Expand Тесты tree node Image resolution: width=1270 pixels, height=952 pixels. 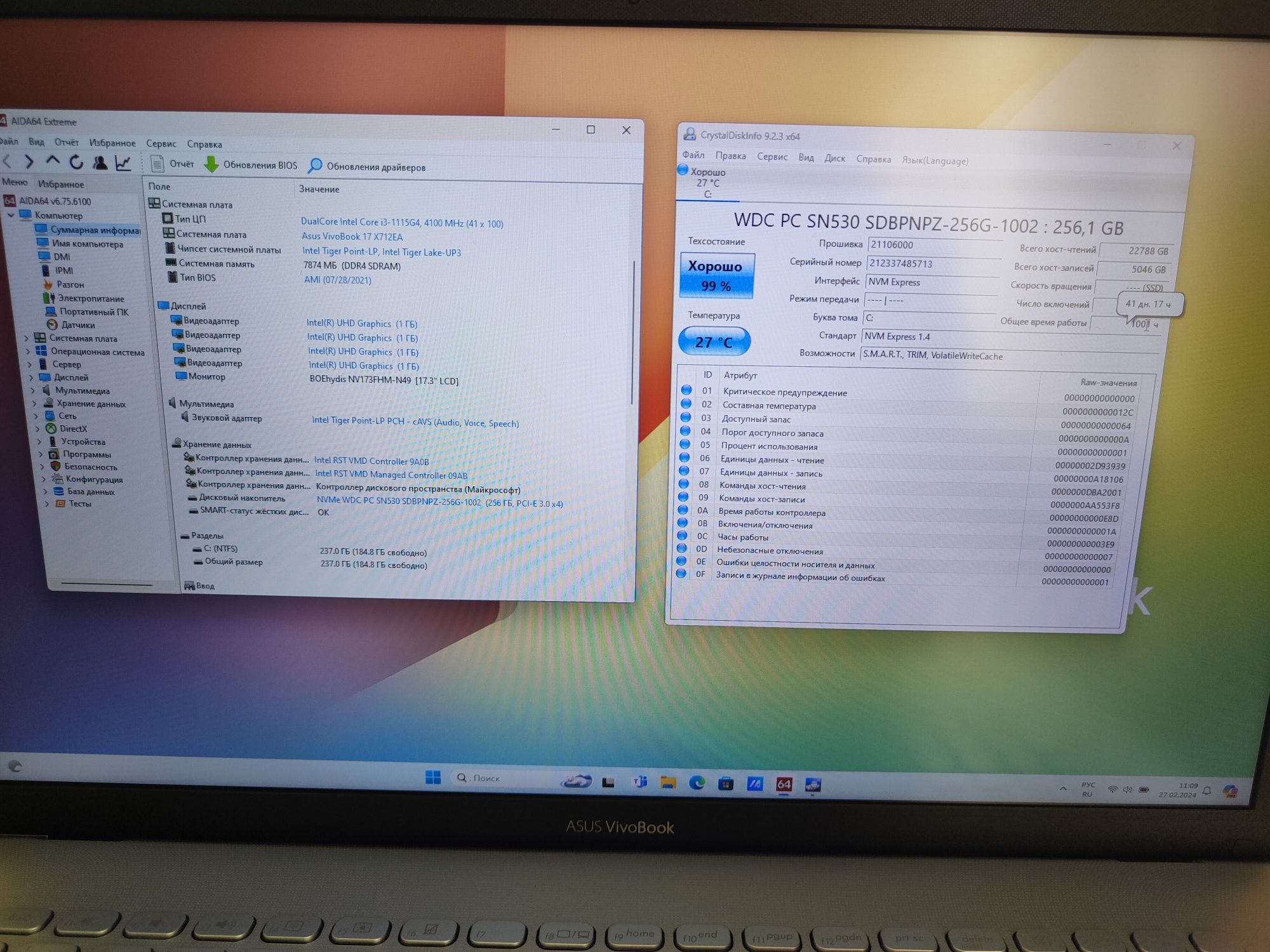click(x=46, y=504)
